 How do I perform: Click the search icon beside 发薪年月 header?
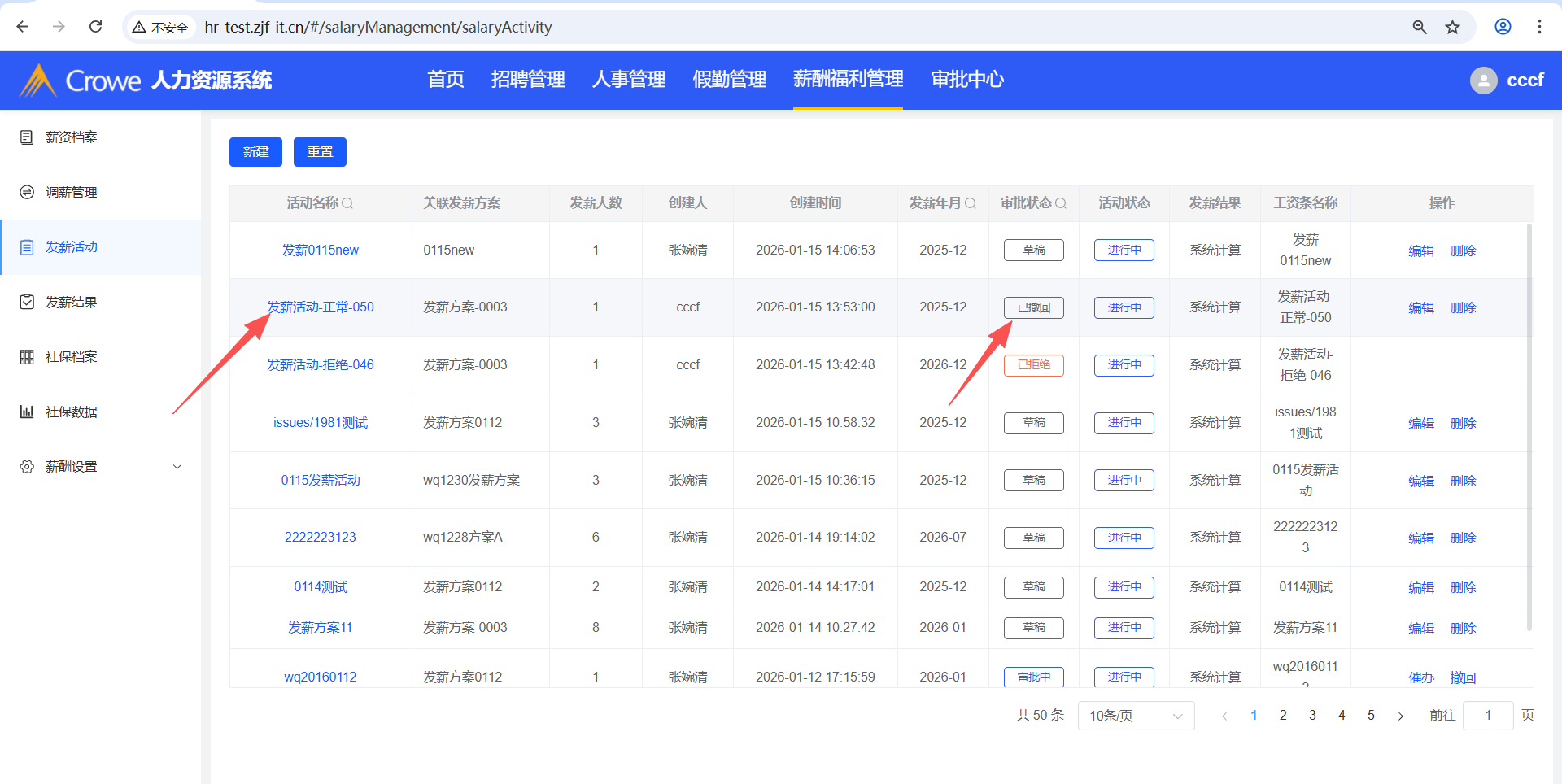coord(971,203)
